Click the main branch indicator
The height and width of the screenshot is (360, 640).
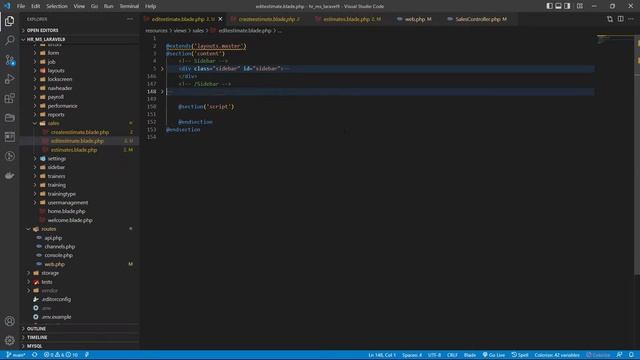(x=16, y=355)
